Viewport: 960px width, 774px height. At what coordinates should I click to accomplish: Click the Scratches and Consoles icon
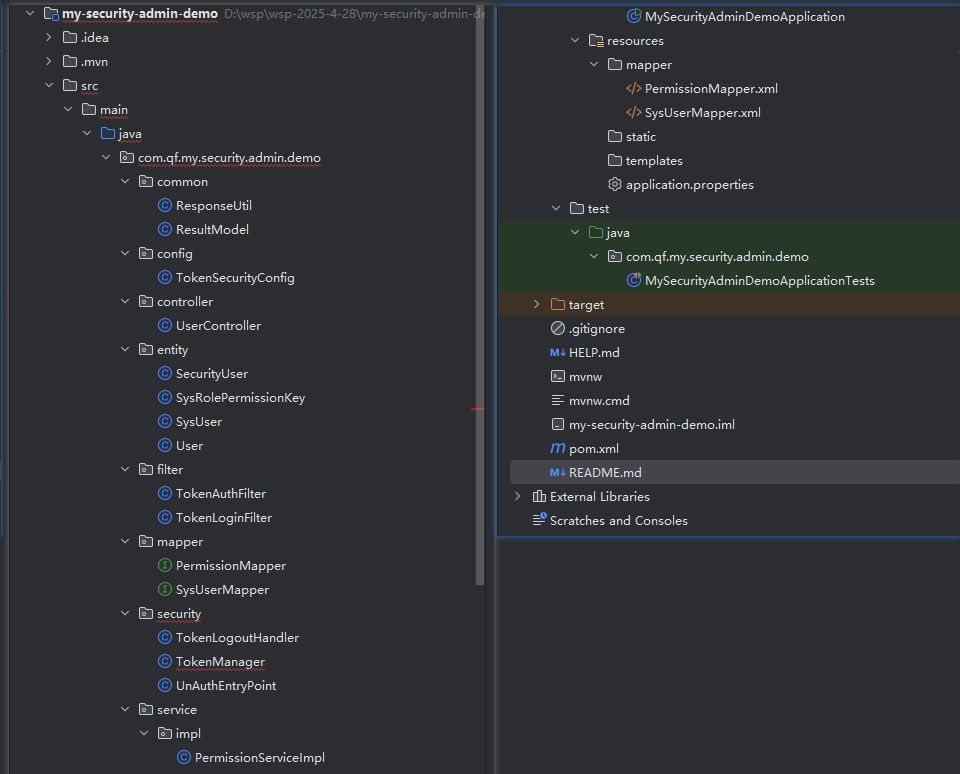[x=539, y=520]
